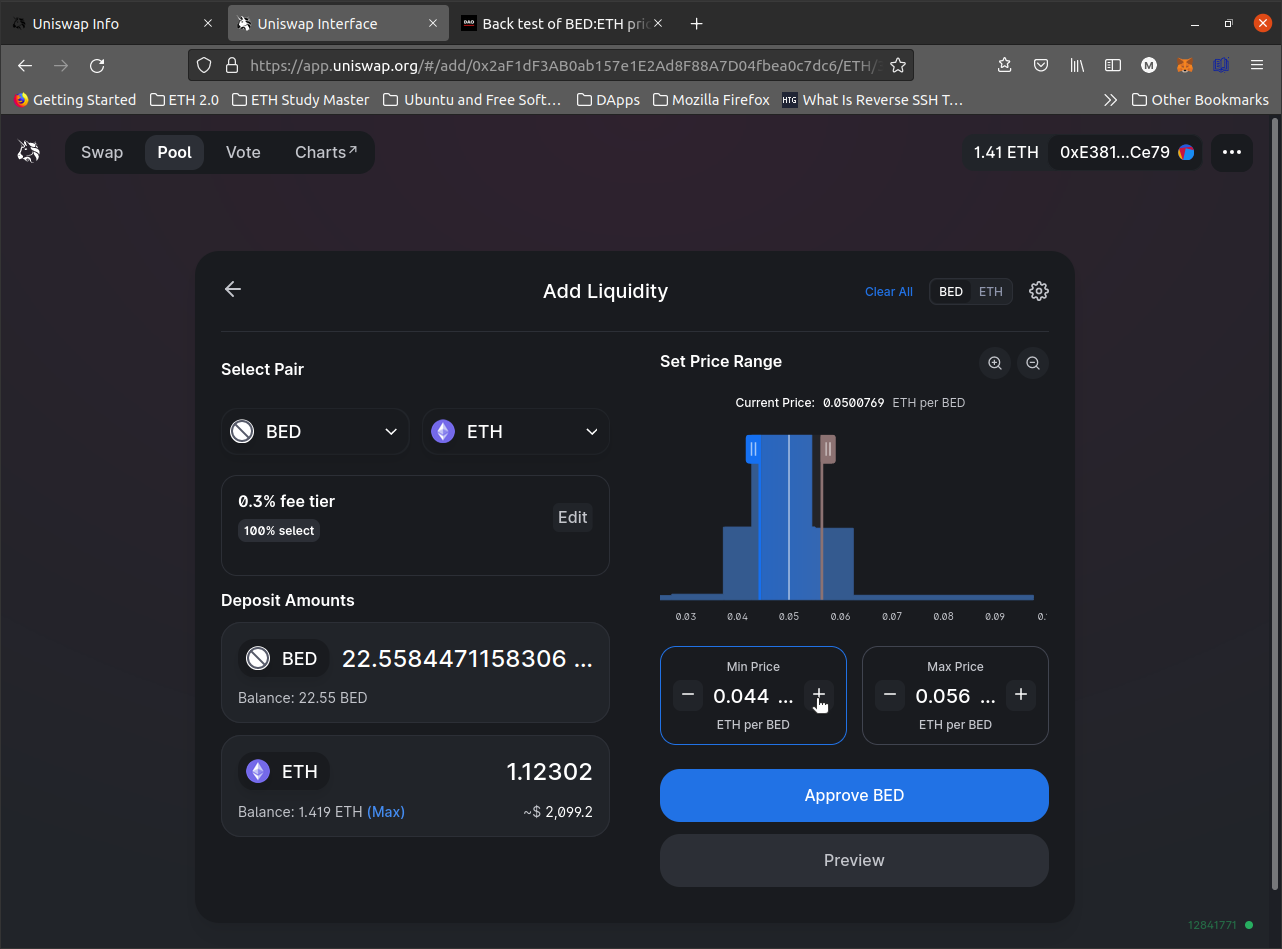The image size is (1282, 949).
Task: Bookmark this page with the star icon
Action: pos(898,65)
